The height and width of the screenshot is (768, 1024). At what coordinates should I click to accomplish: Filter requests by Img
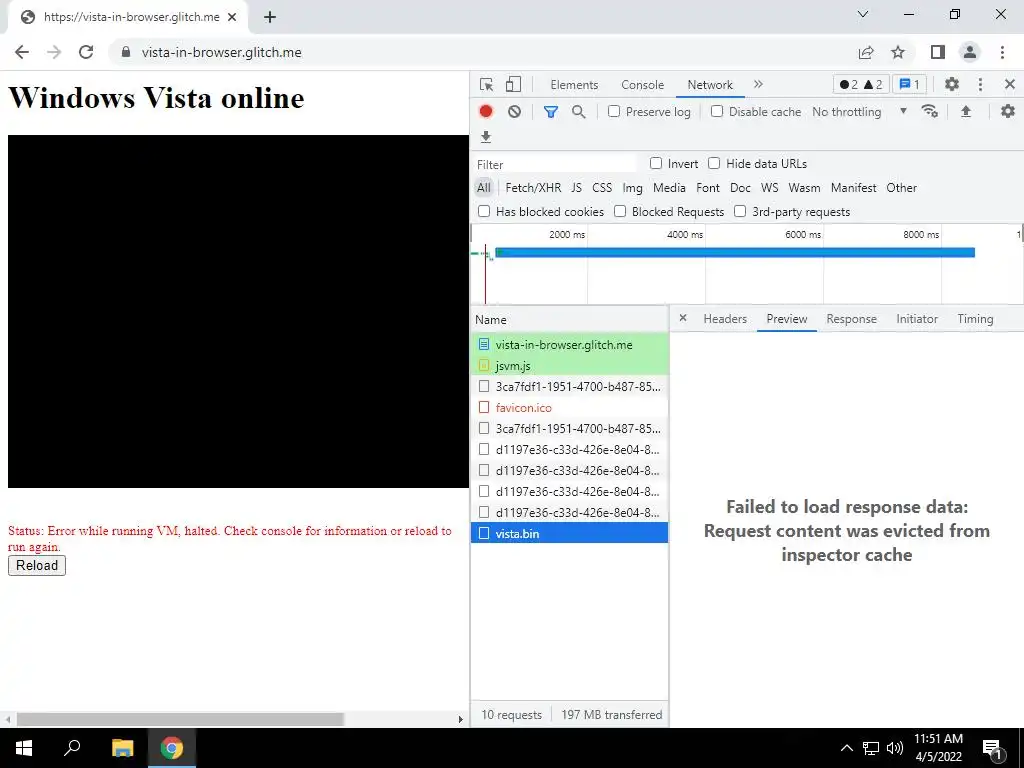(x=632, y=188)
